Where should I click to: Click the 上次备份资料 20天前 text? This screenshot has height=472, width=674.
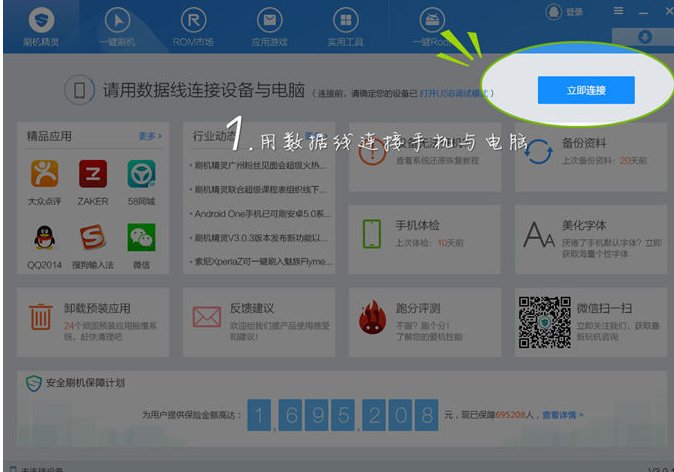(x=604, y=161)
